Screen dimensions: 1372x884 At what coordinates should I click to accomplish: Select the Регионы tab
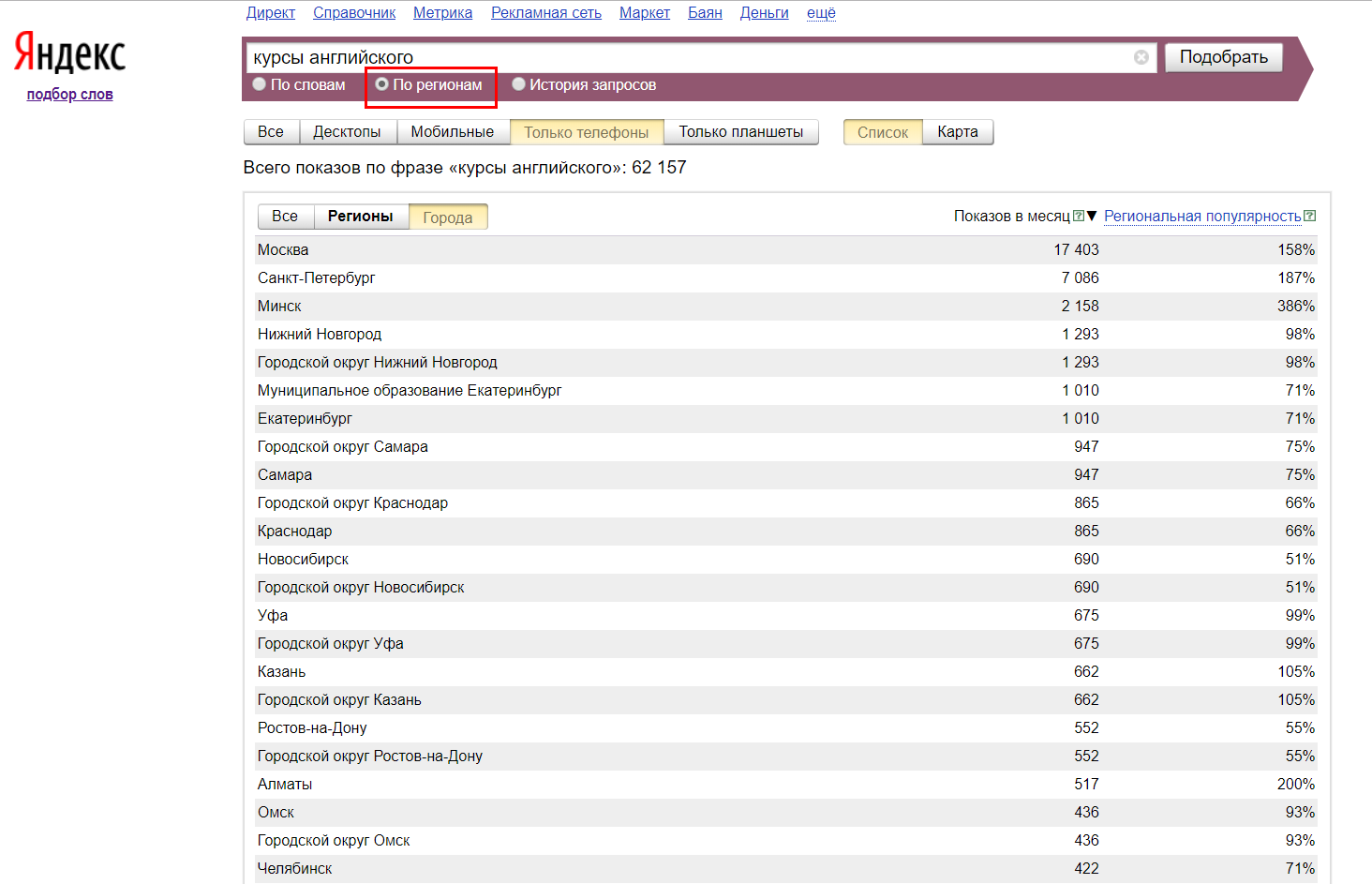tap(361, 217)
